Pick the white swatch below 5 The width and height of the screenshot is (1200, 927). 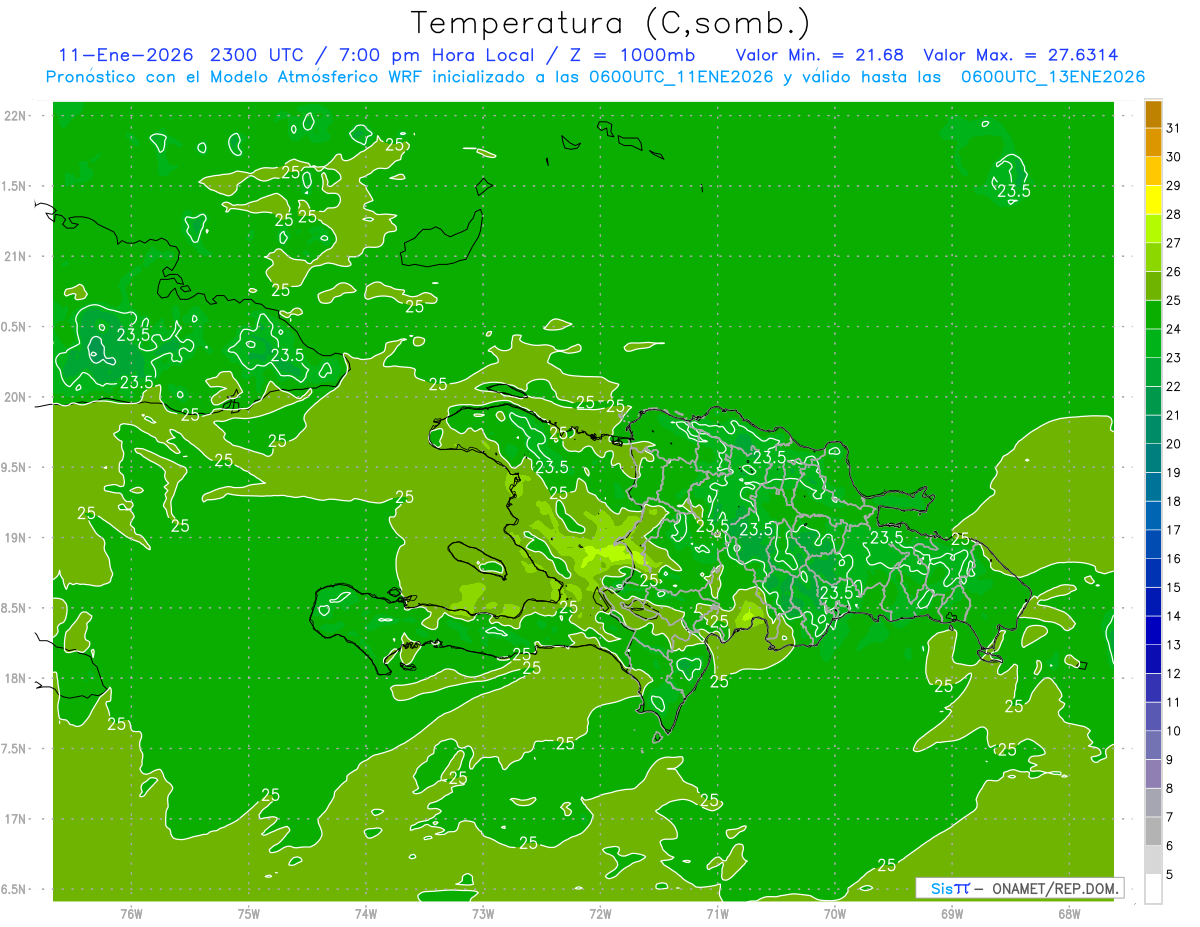pos(1153,889)
